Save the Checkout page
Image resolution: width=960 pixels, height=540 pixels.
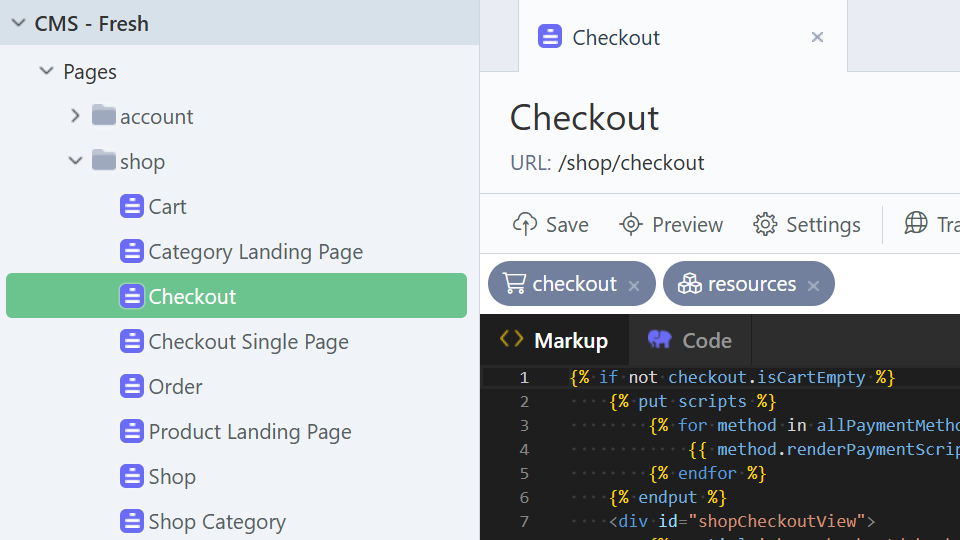coord(550,225)
